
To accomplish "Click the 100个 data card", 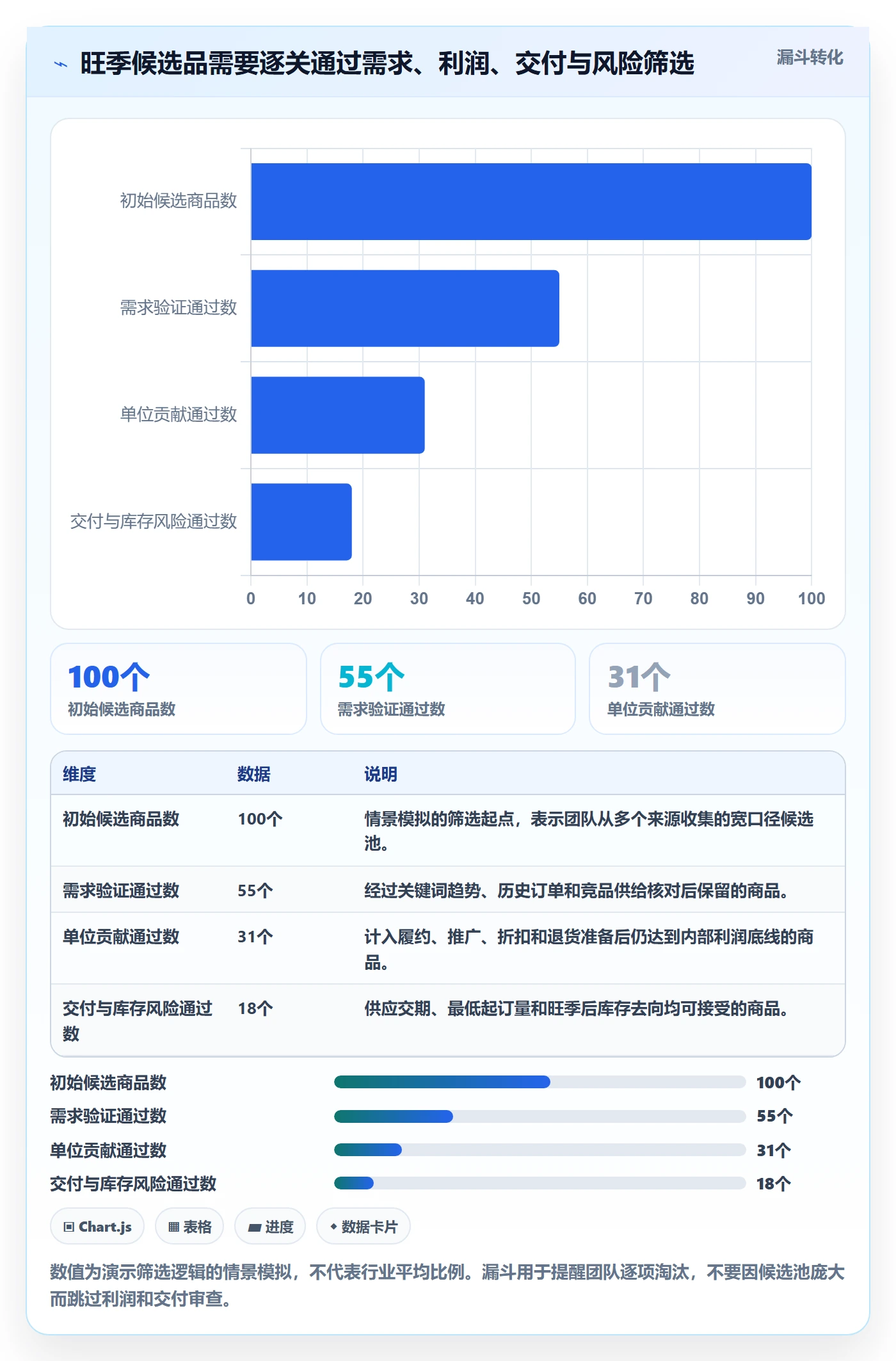I will [x=179, y=689].
